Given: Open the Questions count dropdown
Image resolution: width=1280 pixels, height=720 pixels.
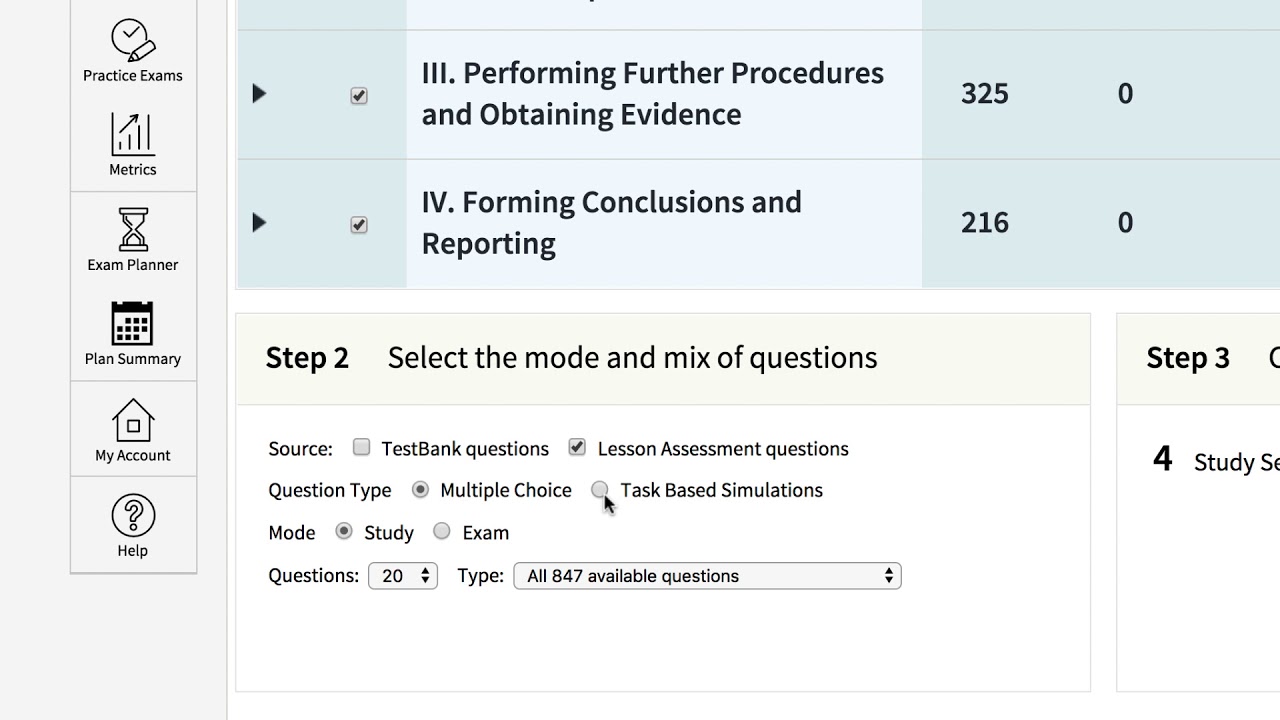Looking at the screenshot, I should pyautogui.click(x=403, y=576).
